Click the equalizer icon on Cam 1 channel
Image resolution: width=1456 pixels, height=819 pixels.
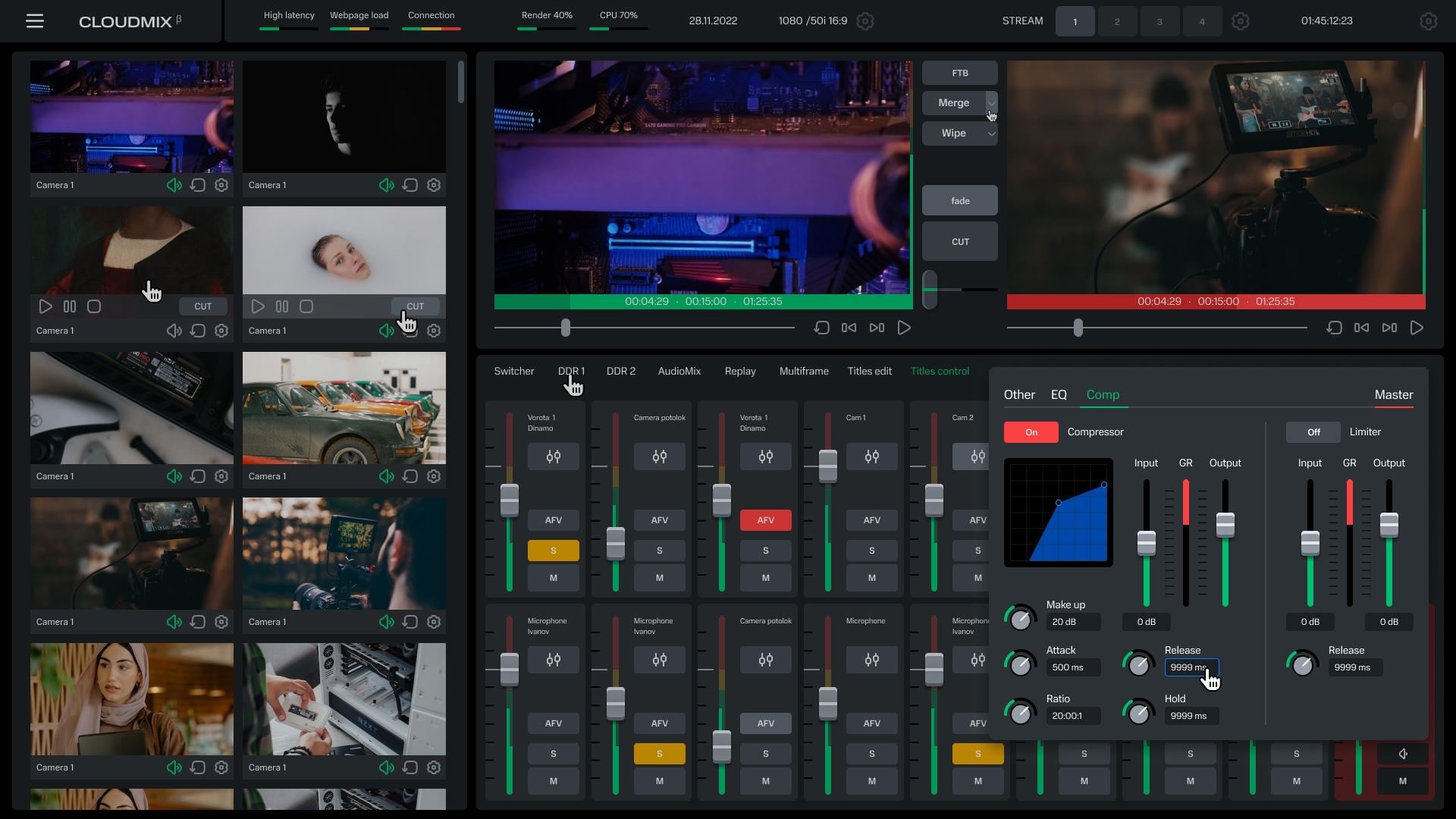pos(872,457)
